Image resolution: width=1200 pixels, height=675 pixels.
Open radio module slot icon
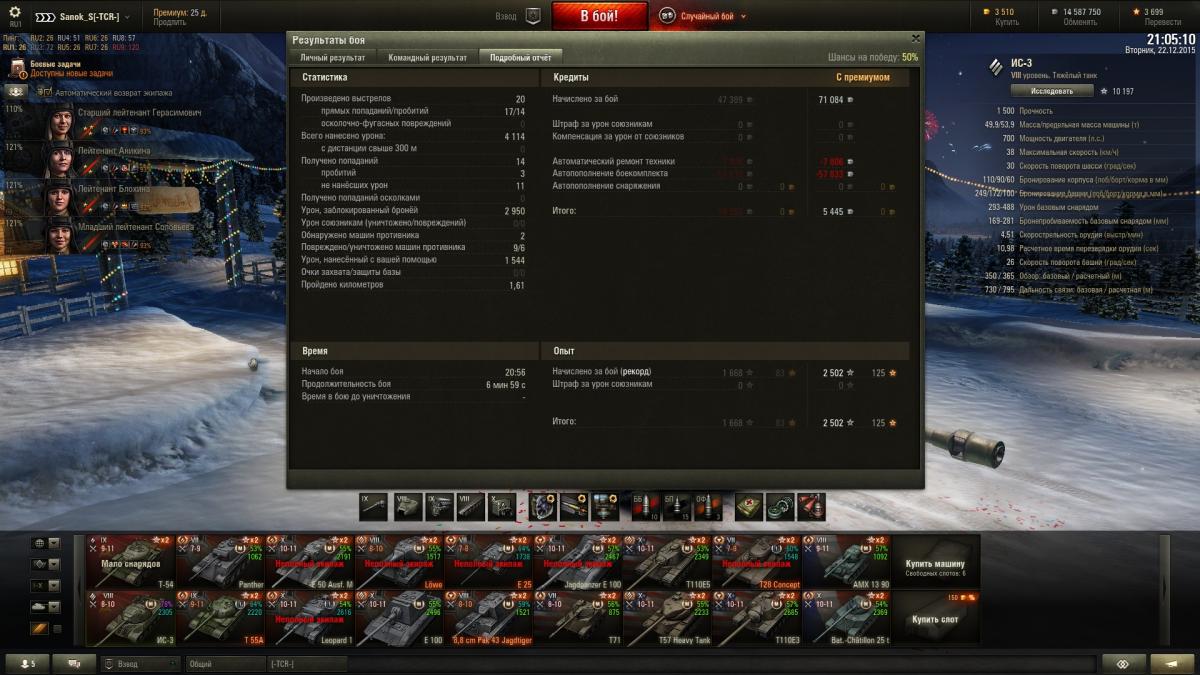(503, 506)
